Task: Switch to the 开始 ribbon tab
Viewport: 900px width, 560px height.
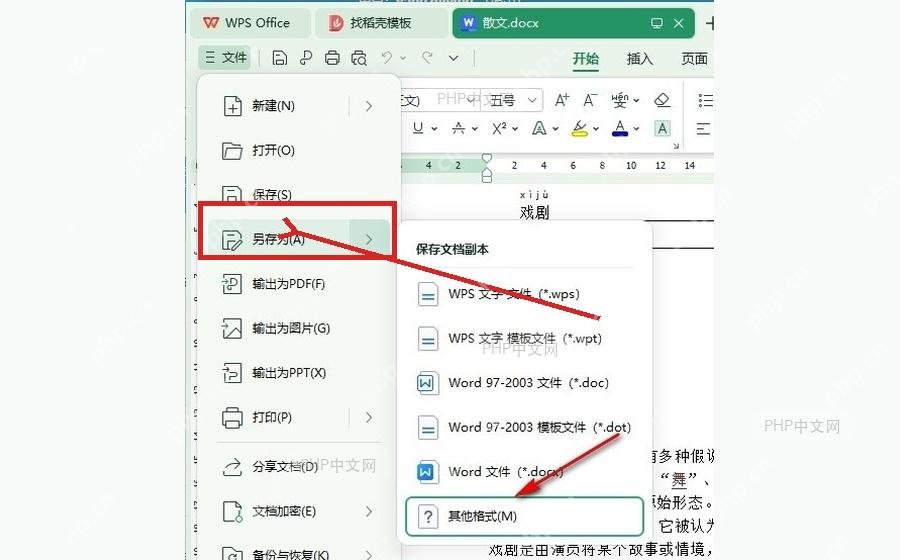Action: coord(585,59)
